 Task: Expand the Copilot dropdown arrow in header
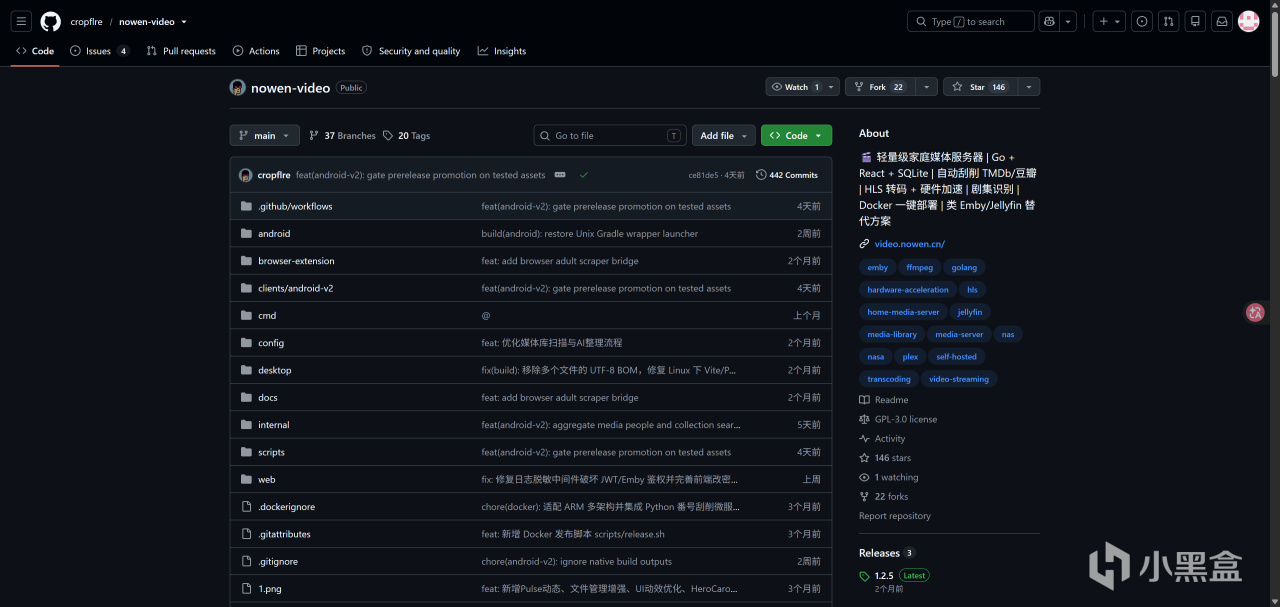[1069, 21]
